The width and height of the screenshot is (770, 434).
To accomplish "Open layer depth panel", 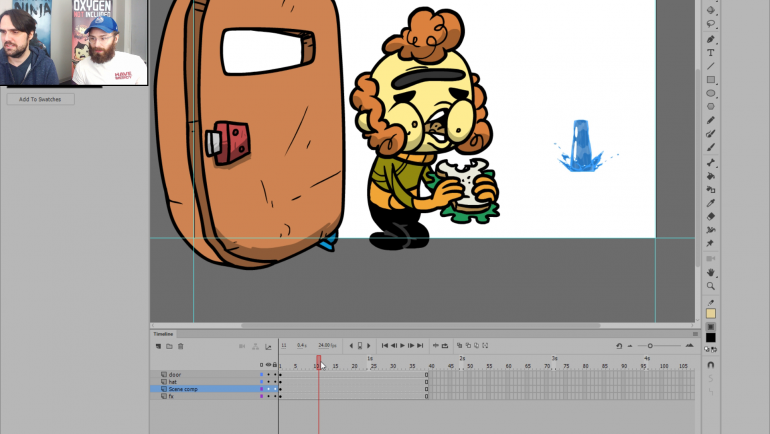I will (268, 346).
